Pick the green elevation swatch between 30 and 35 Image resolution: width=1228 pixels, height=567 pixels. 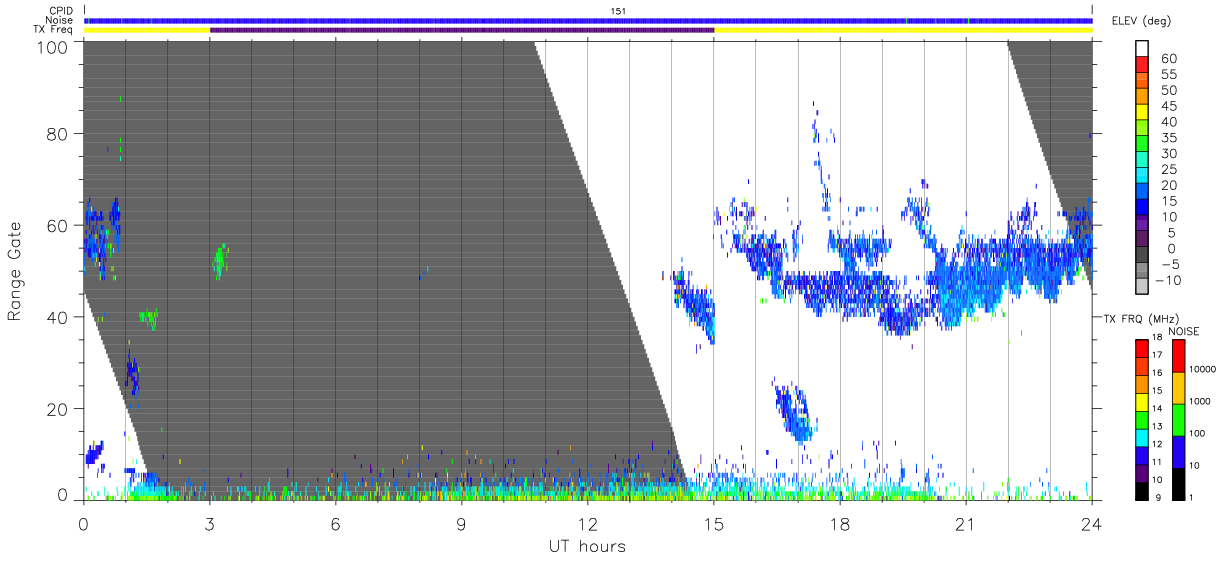pyautogui.click(x=1142, y=145)
